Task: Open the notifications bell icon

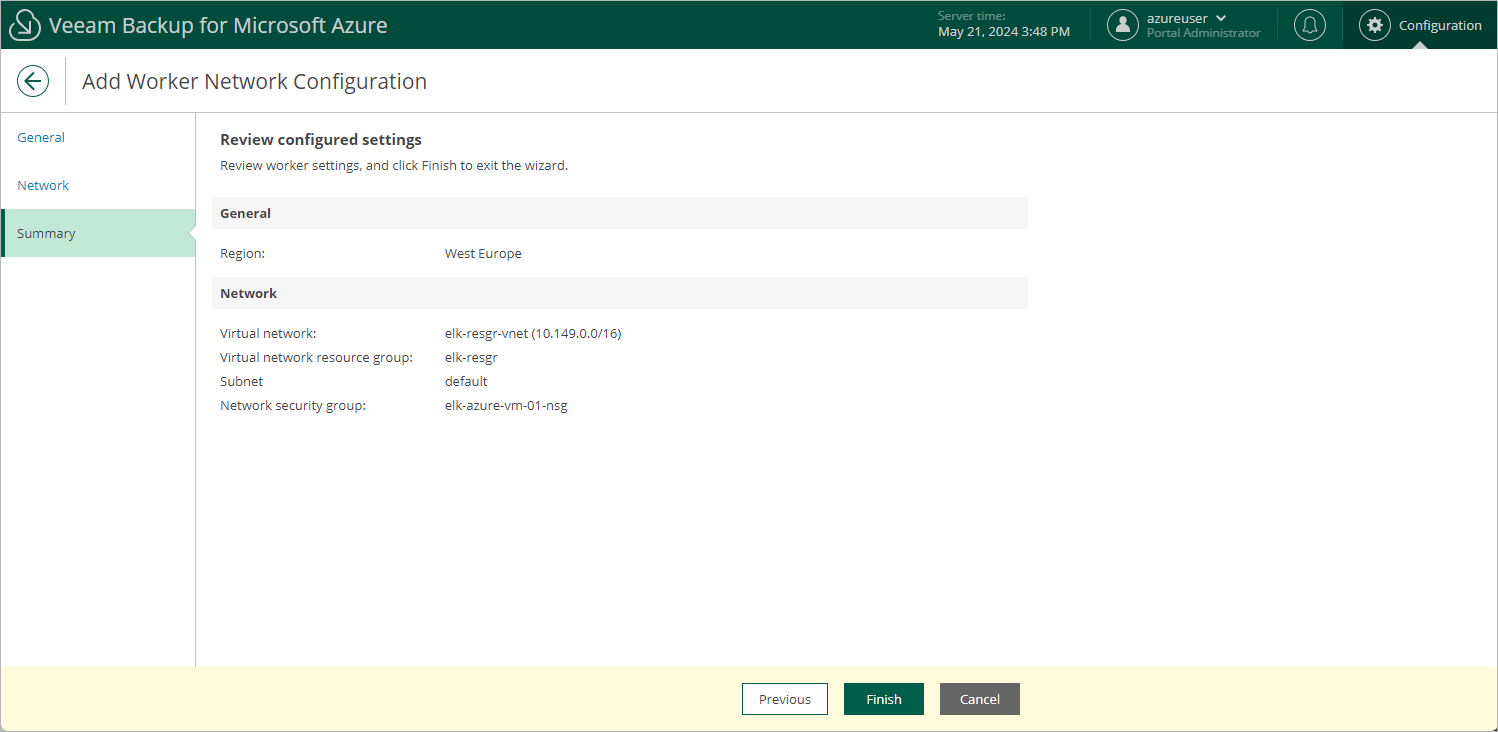Action: 1310,25
